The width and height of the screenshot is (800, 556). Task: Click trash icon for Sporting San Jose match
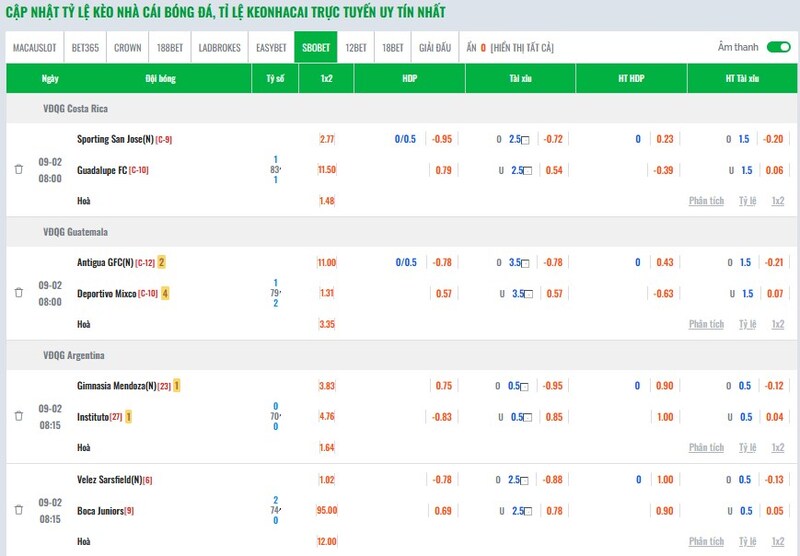(x=18, y=170)
